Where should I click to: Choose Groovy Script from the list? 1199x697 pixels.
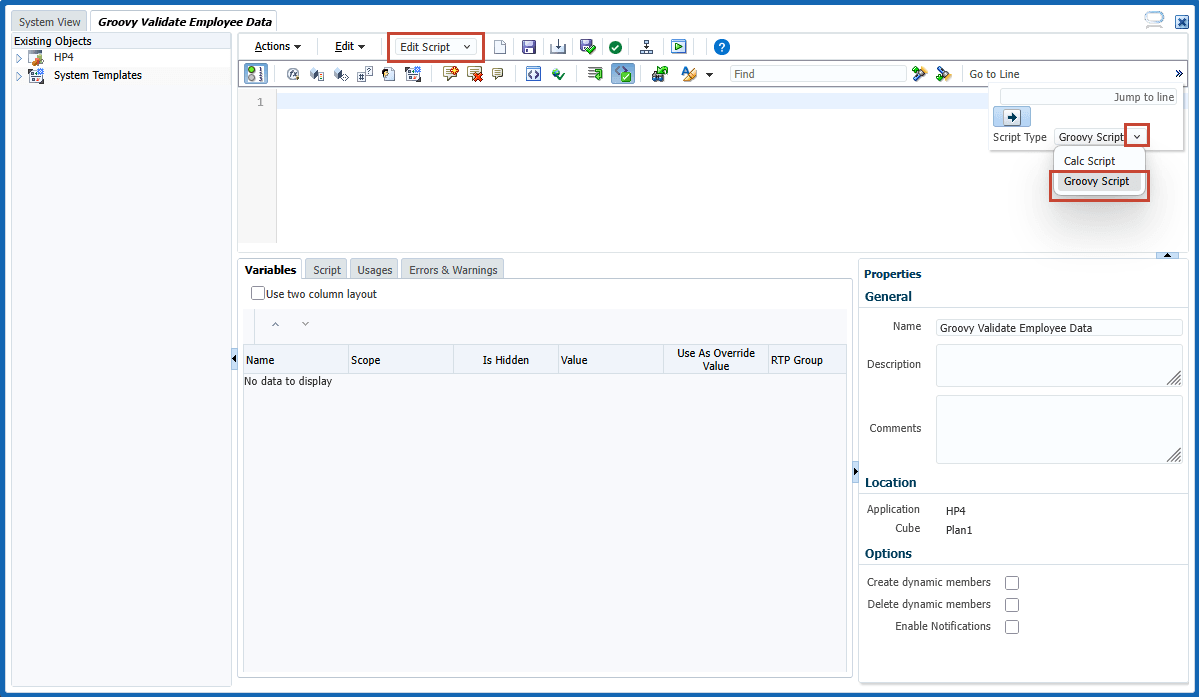coord(1099,181)
